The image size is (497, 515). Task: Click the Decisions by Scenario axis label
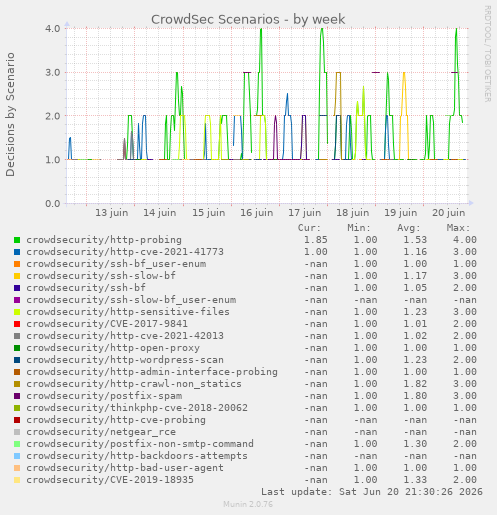pyautogui.click(x=10, y=114)
